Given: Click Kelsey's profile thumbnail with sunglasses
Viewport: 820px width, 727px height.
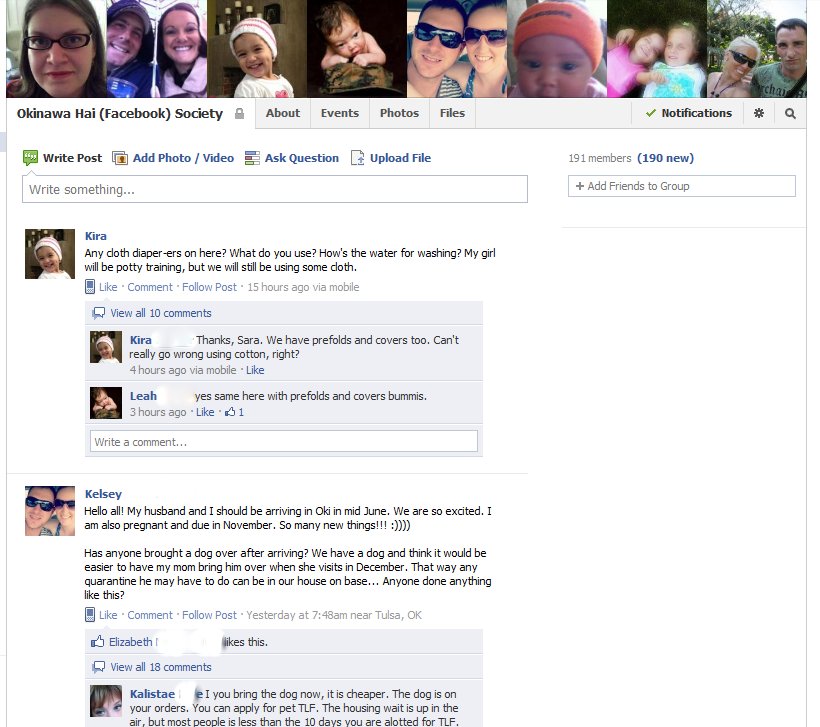Looking at the screenshot, I should click(50, 511).
